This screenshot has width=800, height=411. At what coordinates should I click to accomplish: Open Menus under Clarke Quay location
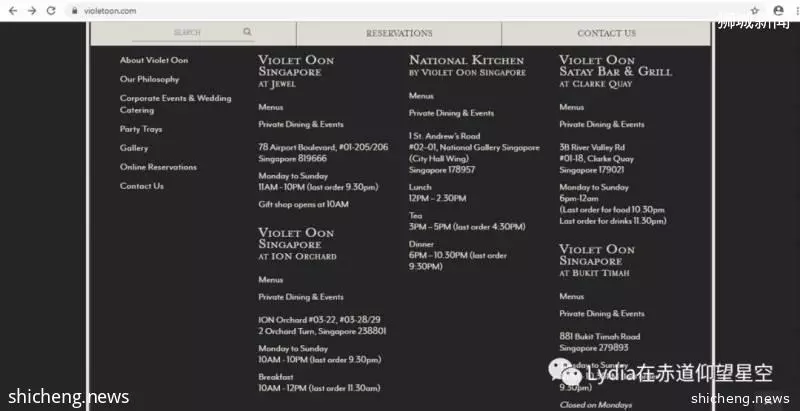click(x=571, y=108)
